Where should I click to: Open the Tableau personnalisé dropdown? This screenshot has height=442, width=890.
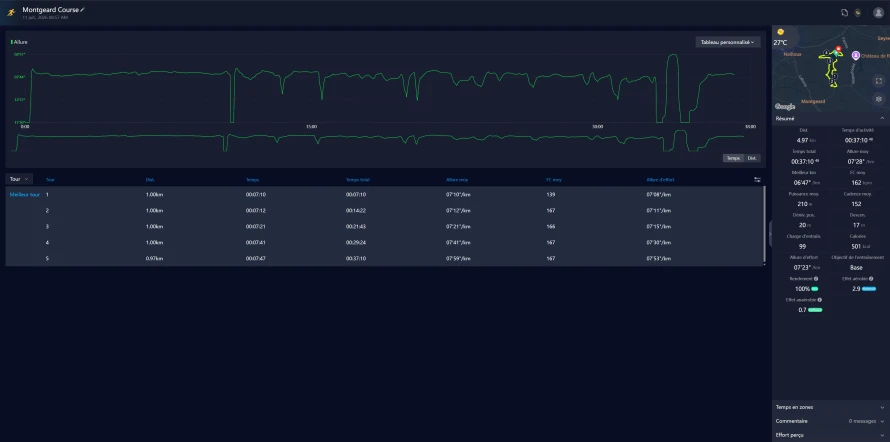pos(728,42)
